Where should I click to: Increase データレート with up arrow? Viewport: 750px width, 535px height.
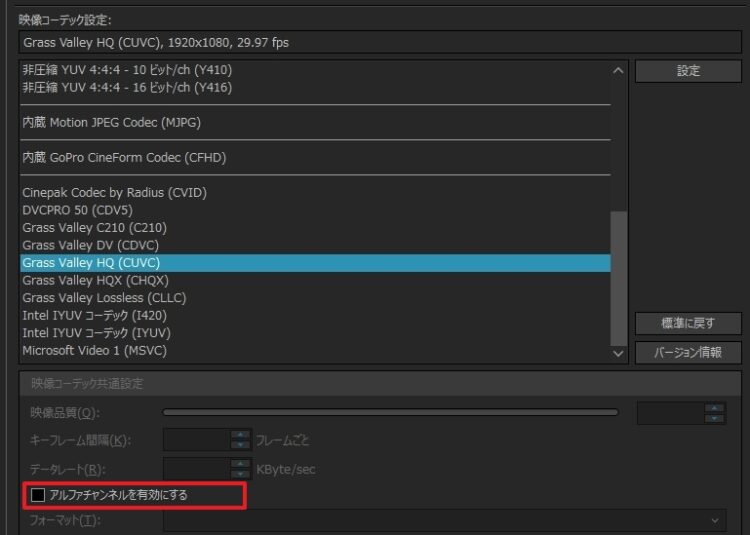(240, 464)
